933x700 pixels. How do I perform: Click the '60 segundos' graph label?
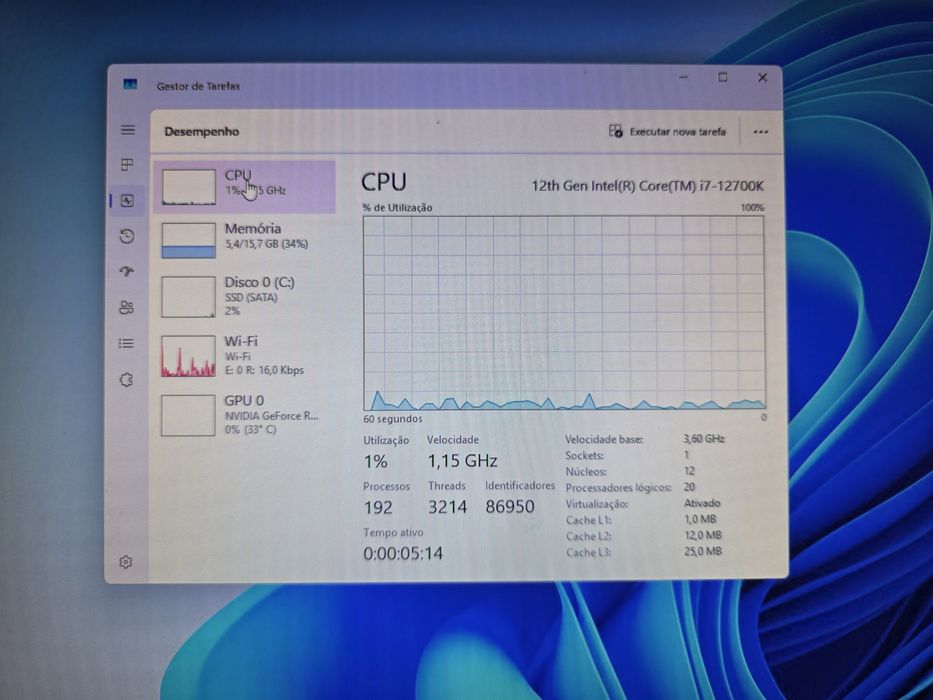393,419
